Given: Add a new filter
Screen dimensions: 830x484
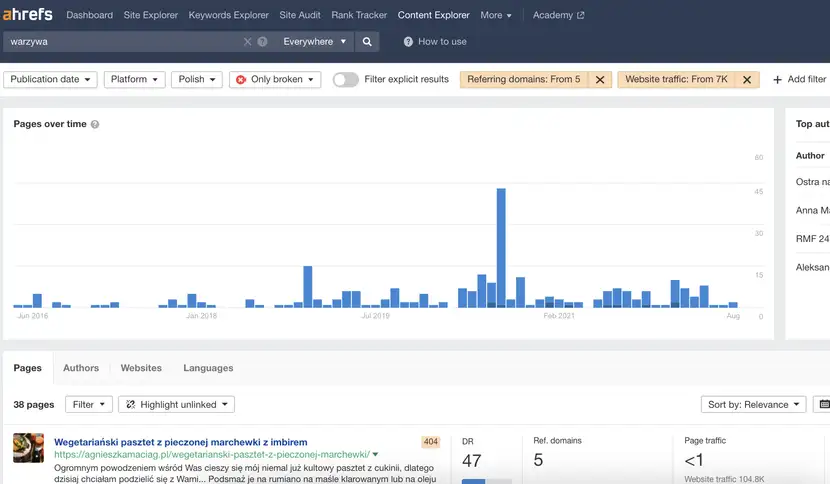Looking at the screenshot, I should pyautogui.click(x=799, y=79).
